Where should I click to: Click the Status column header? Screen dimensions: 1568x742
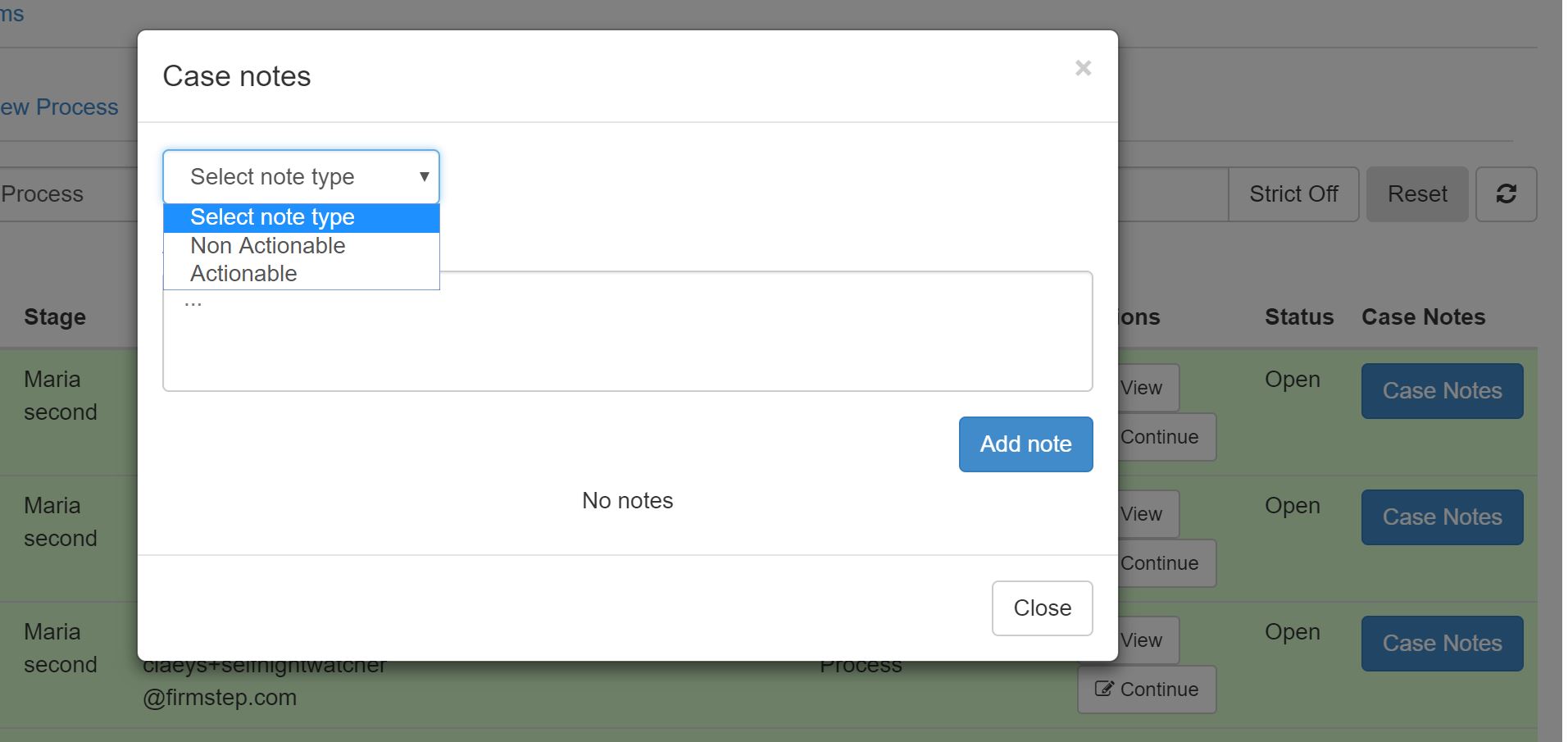click(x=1298, y=316)
